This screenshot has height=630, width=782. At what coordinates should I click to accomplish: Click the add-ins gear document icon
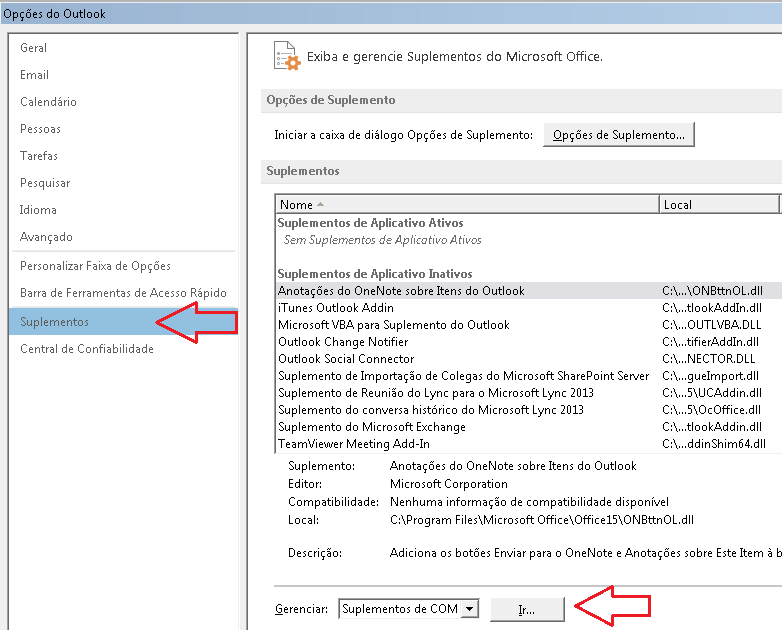tap(287, 56)
